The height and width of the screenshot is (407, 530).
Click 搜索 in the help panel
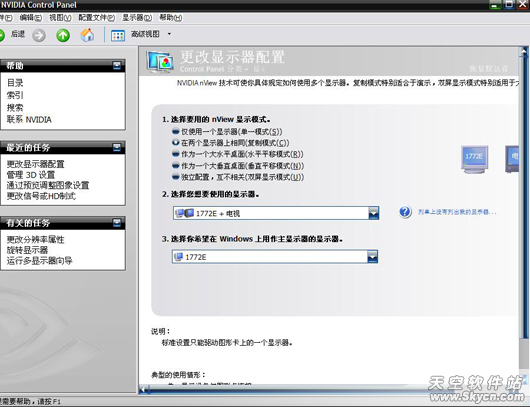(x=15, y=107)
